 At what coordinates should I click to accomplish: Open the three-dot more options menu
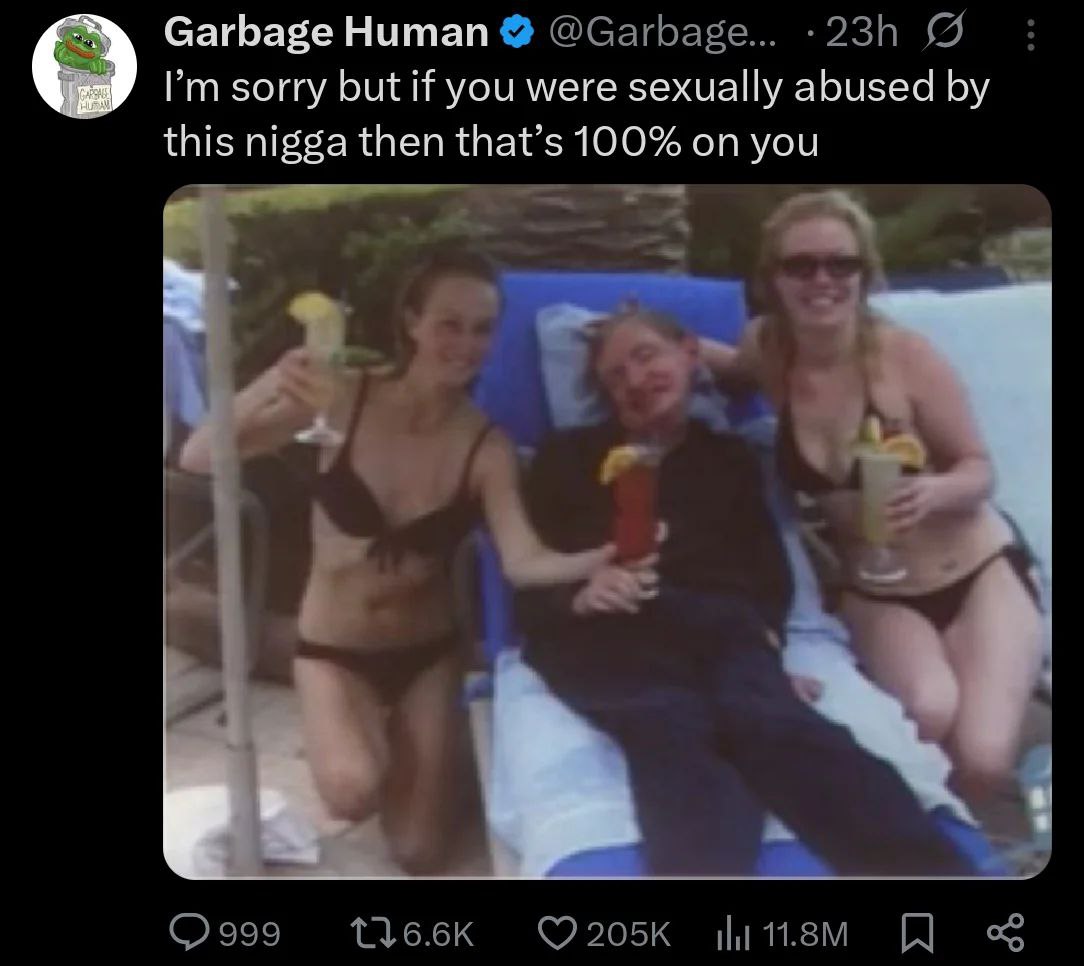1031,35
